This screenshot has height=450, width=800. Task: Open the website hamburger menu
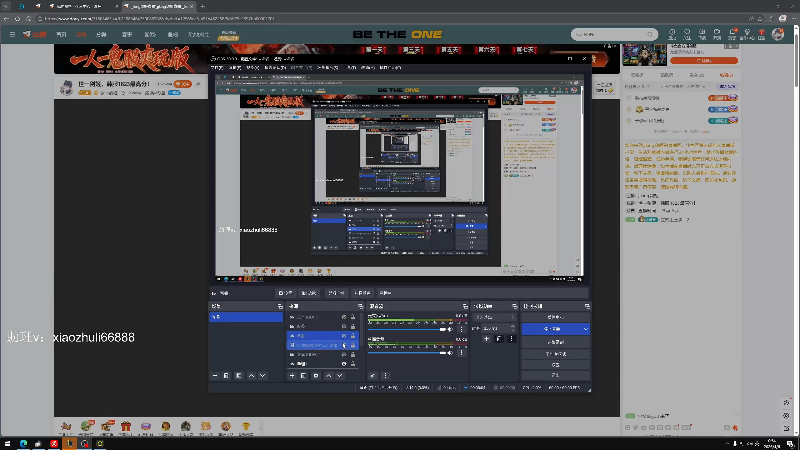12,34
